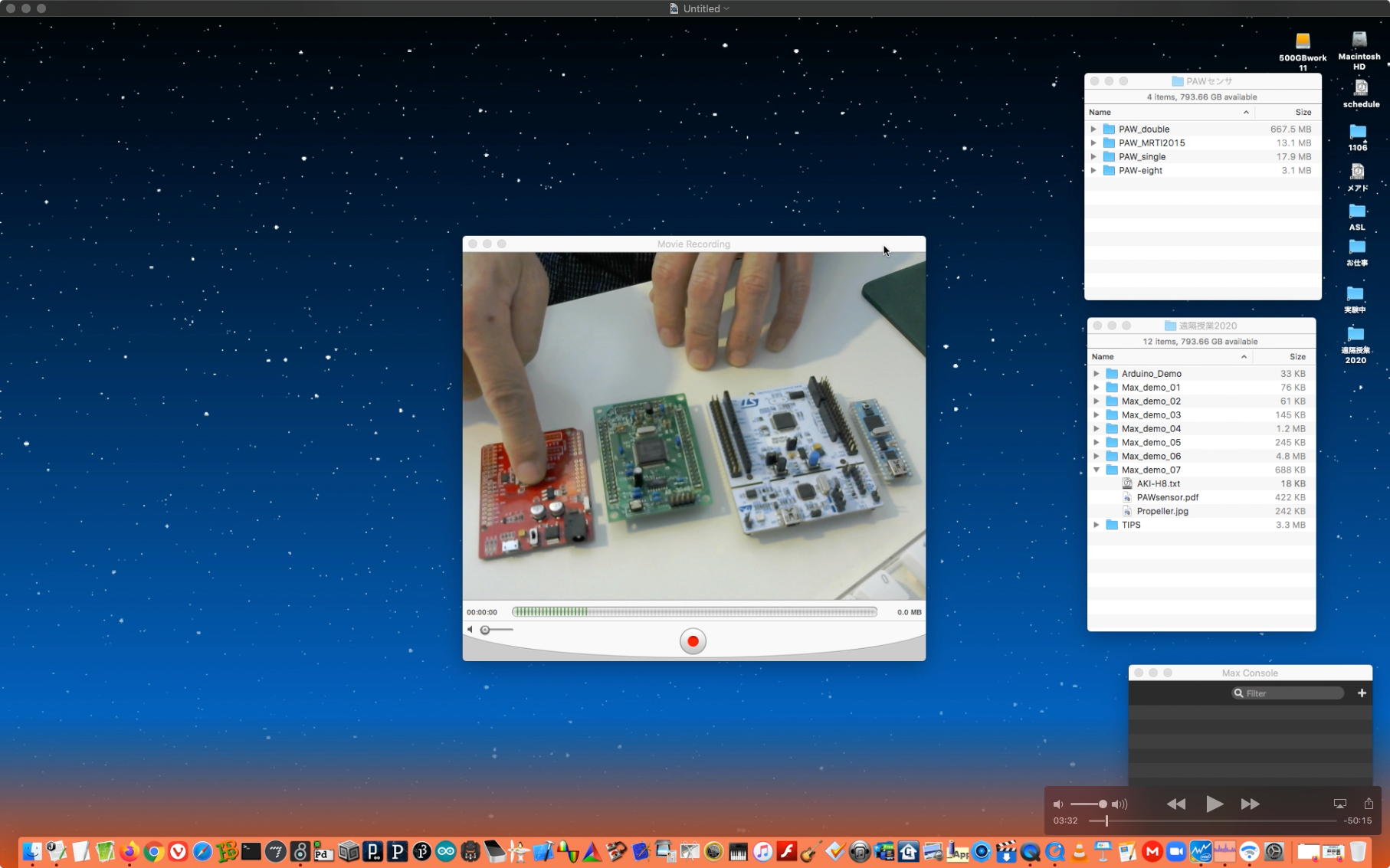Open Flash Player from the Dock
Image resolution: width=1390 pixels, height=868 pixels.
[786, 851]
